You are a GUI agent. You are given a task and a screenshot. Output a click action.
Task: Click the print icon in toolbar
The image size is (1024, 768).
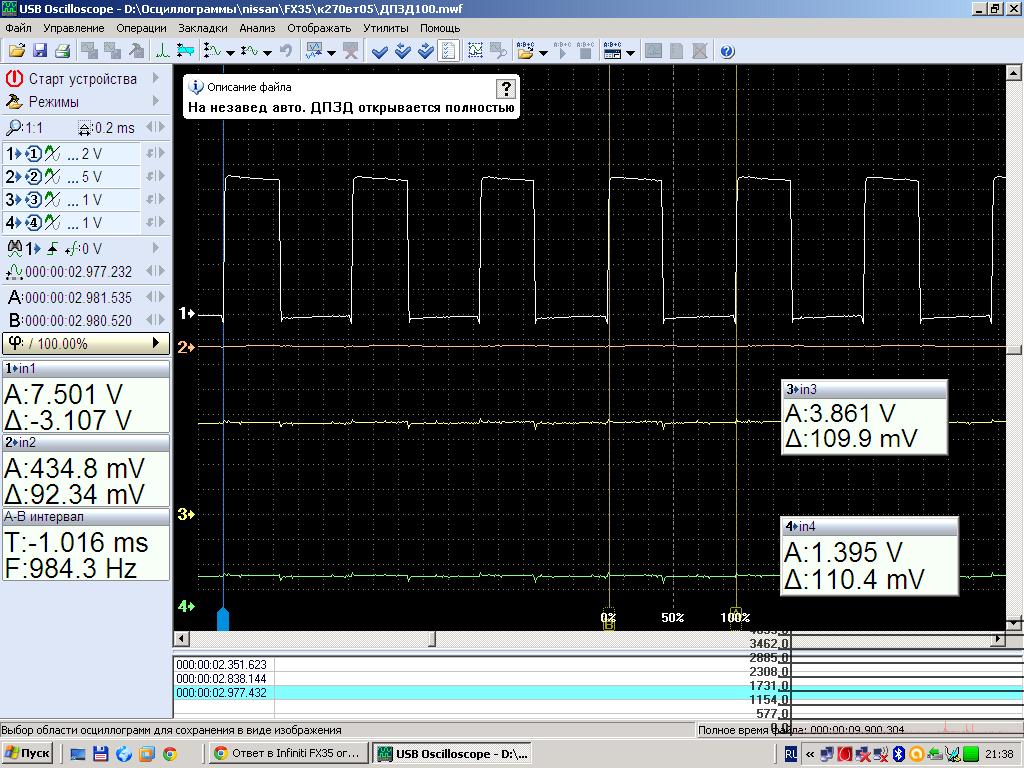(x=62, y=51)
